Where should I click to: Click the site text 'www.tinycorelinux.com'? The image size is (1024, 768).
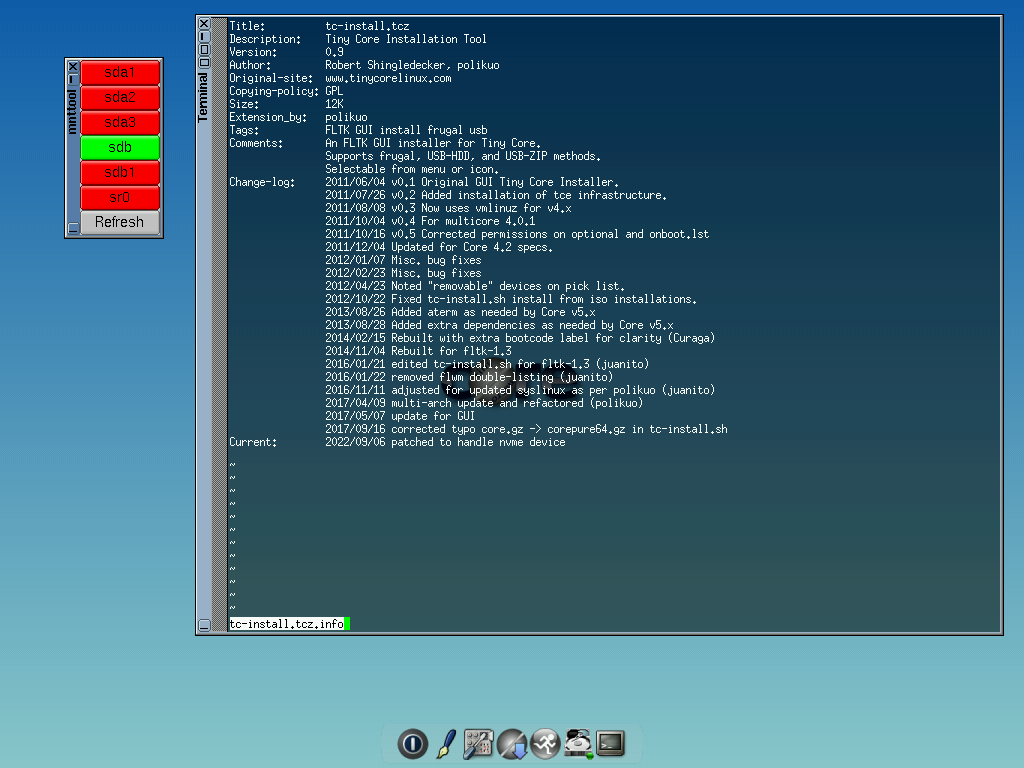tap(389, 78)
